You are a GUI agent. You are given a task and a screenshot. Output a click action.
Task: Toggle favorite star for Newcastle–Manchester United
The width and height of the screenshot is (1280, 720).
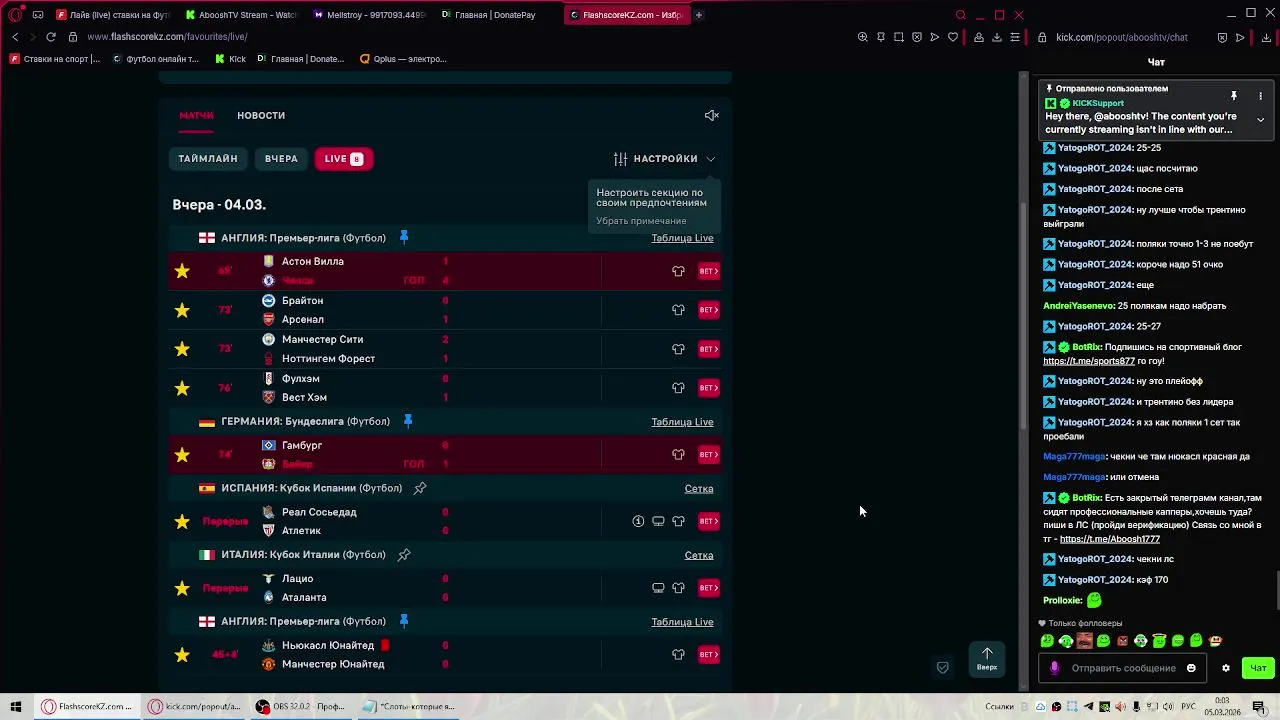click(182, 655)
